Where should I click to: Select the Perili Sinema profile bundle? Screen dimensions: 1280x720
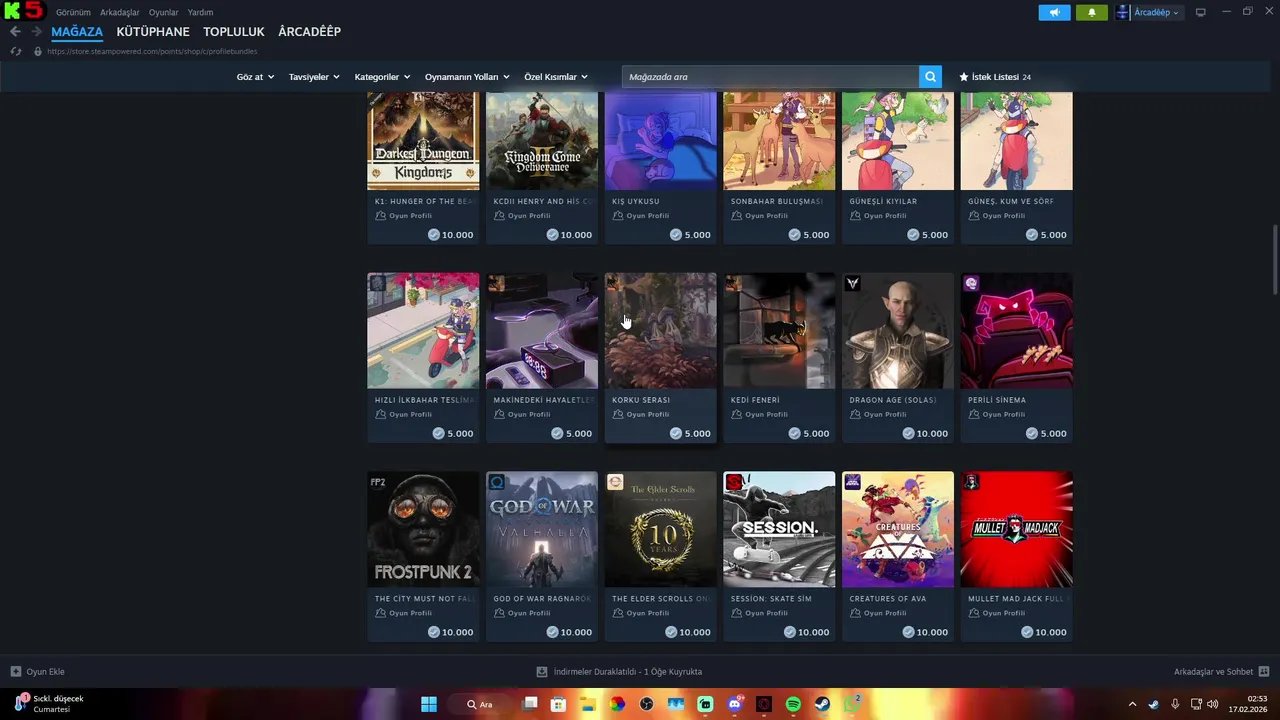(1016, 358)
